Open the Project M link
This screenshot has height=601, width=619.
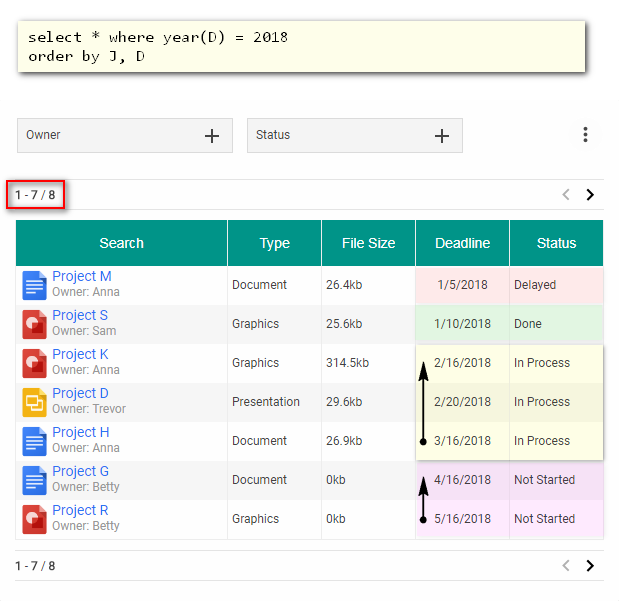coord(82,277)
